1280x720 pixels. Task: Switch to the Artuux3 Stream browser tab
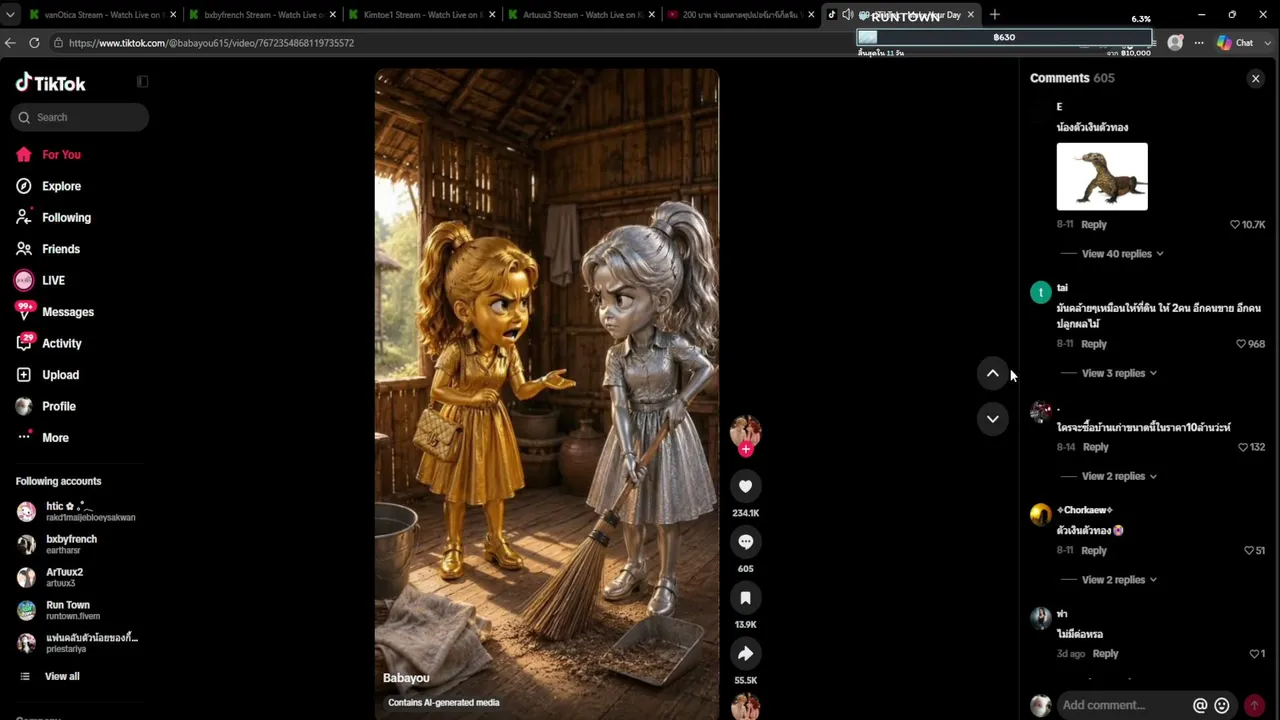pyautogui.click(x=582, y=15)
